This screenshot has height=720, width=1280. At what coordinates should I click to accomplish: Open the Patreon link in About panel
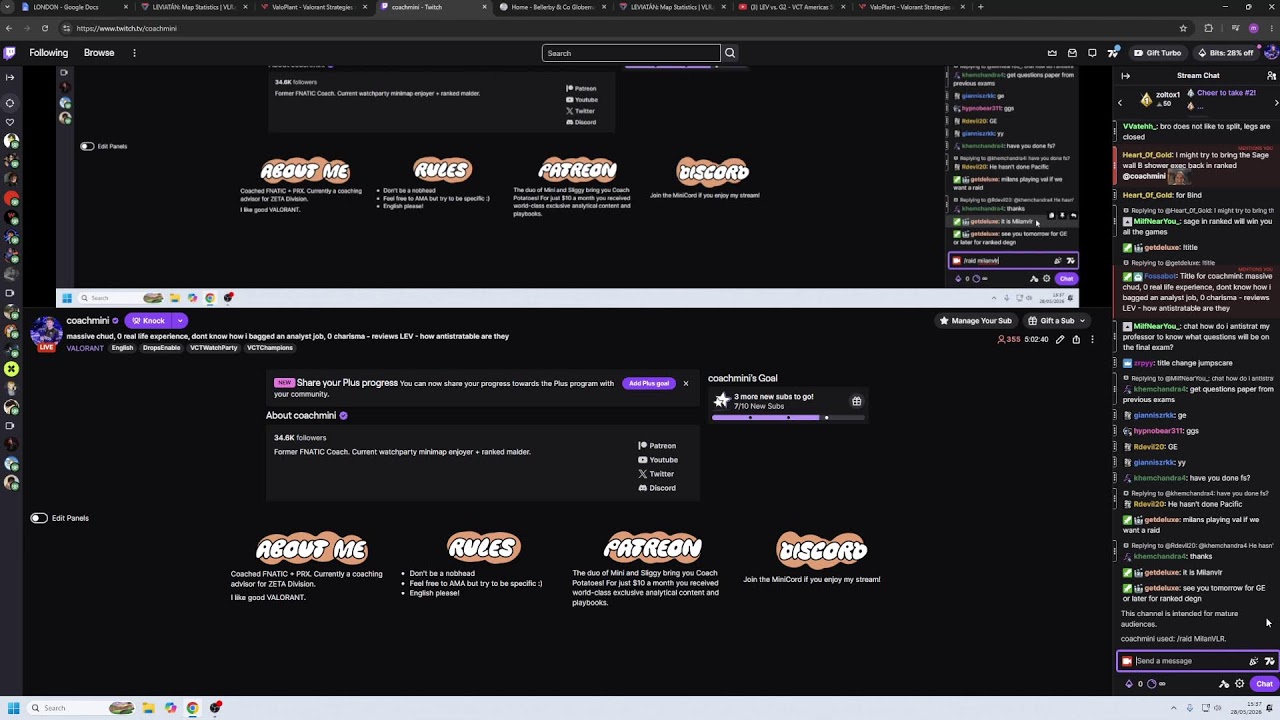[x=657, y=446]
